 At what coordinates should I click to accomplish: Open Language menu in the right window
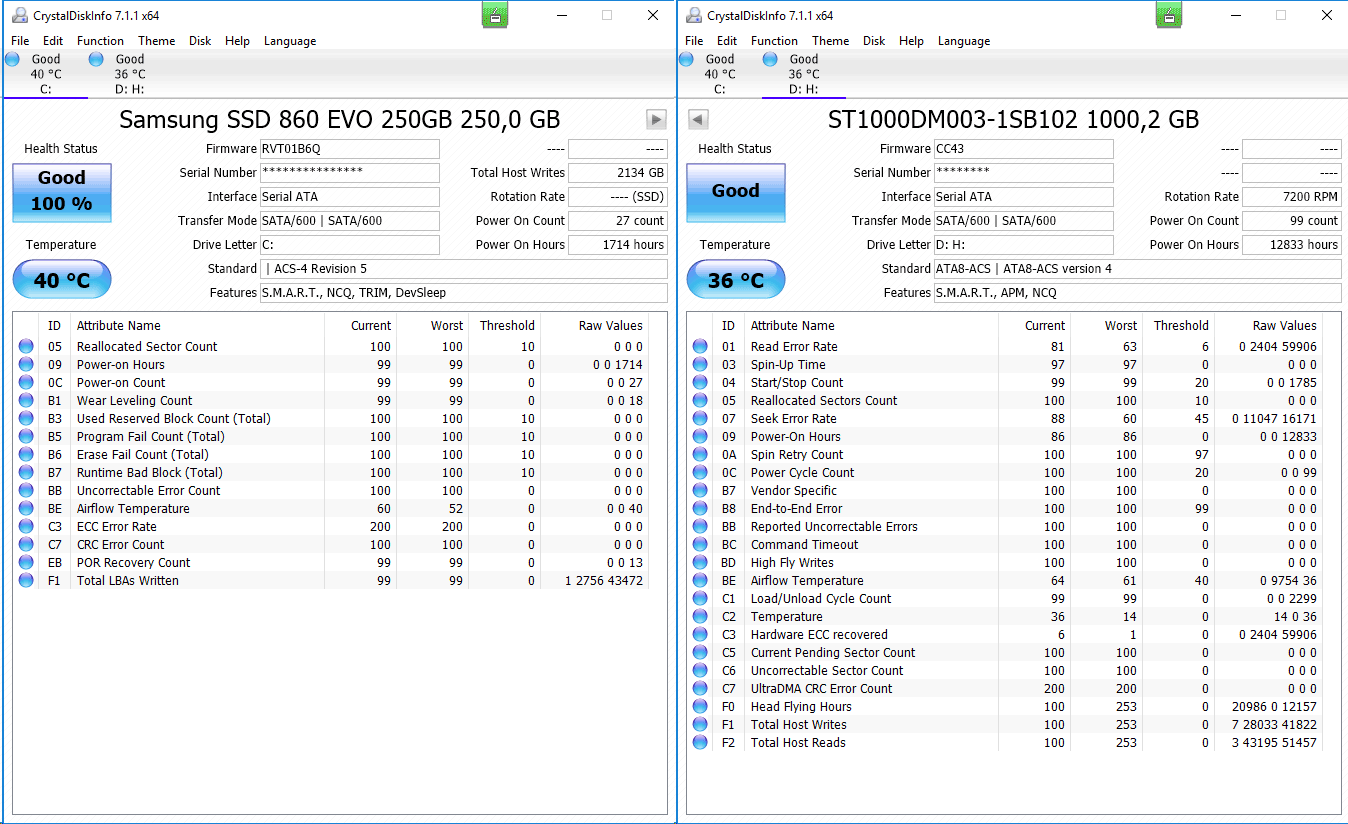click(x=964, y=41)
